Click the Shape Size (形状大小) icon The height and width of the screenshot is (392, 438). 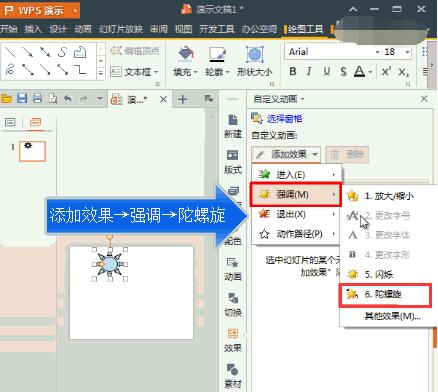(x=255, y=54)
